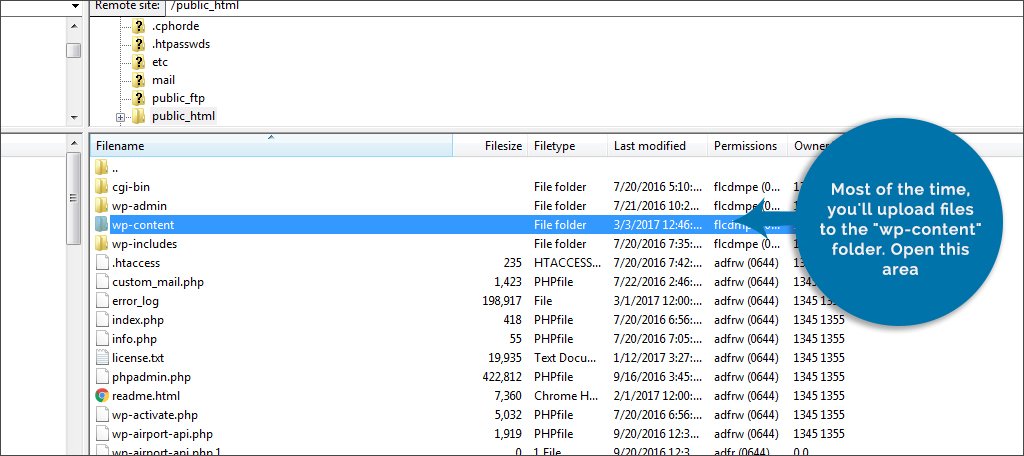
Task: Click the wp-admin folder icon
Action: point(101,206)
